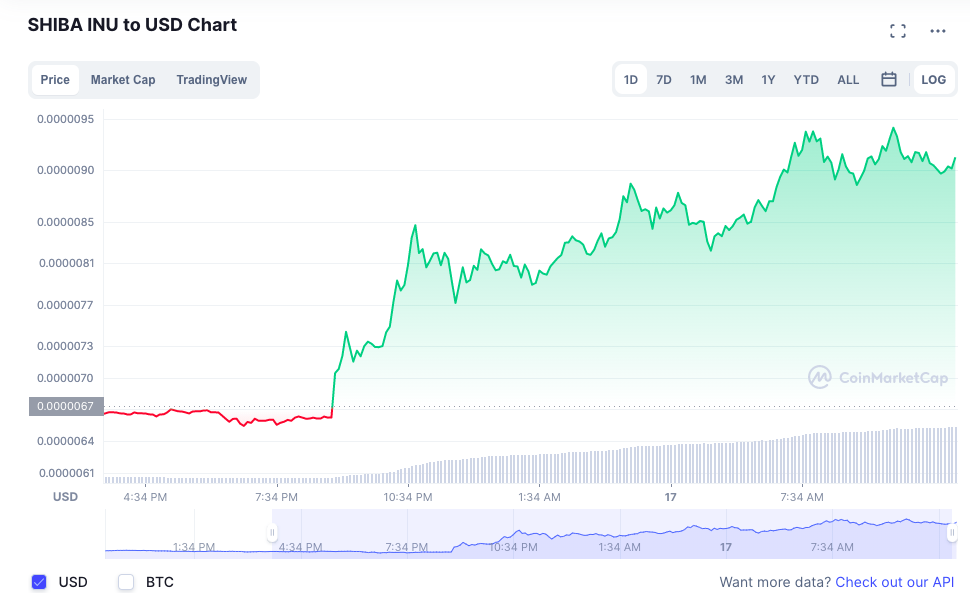Select the ALL time range
Screen dimensions: 970x605
[848, 80]
